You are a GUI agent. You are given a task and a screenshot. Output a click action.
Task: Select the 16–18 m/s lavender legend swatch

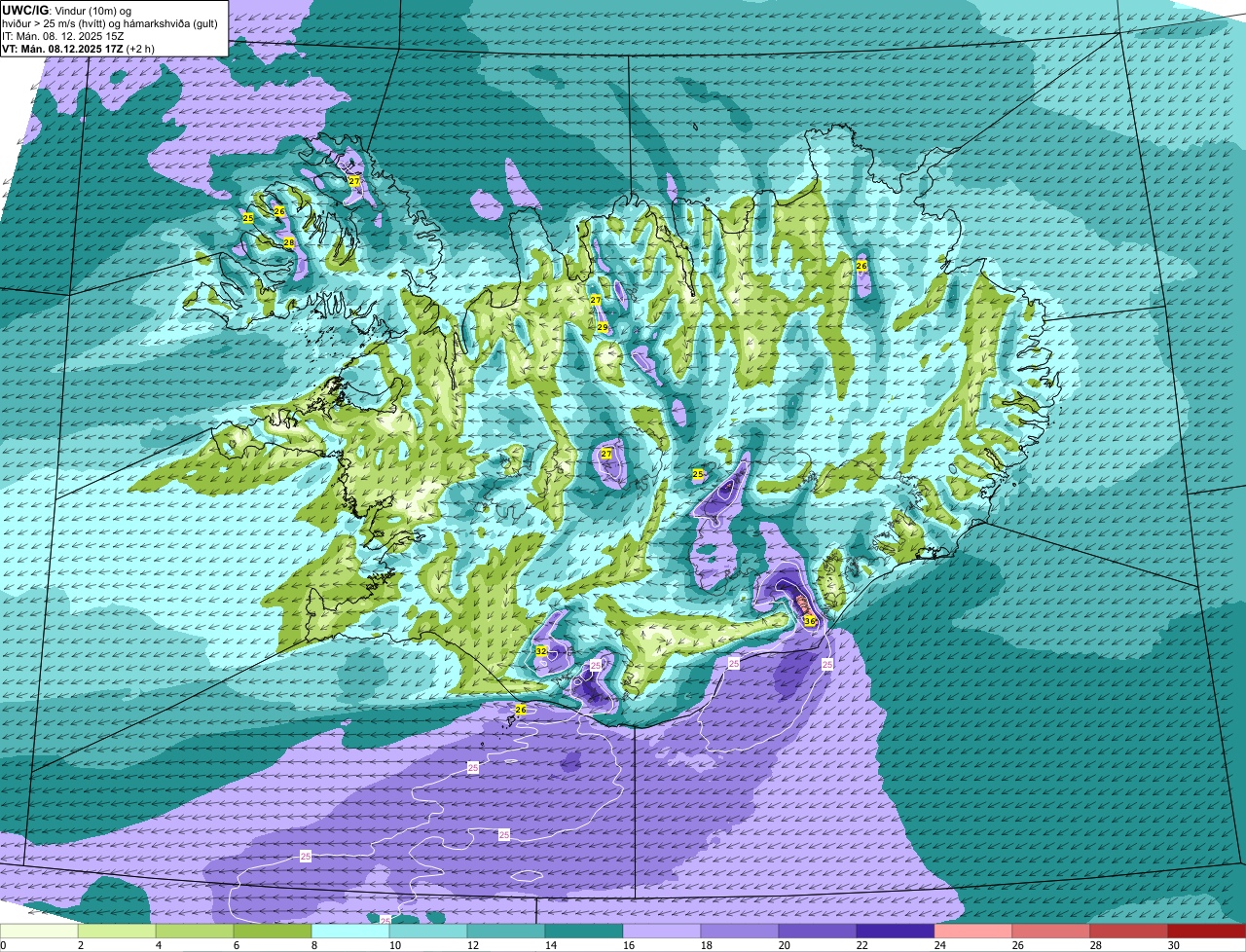click(x=662, y=931)
